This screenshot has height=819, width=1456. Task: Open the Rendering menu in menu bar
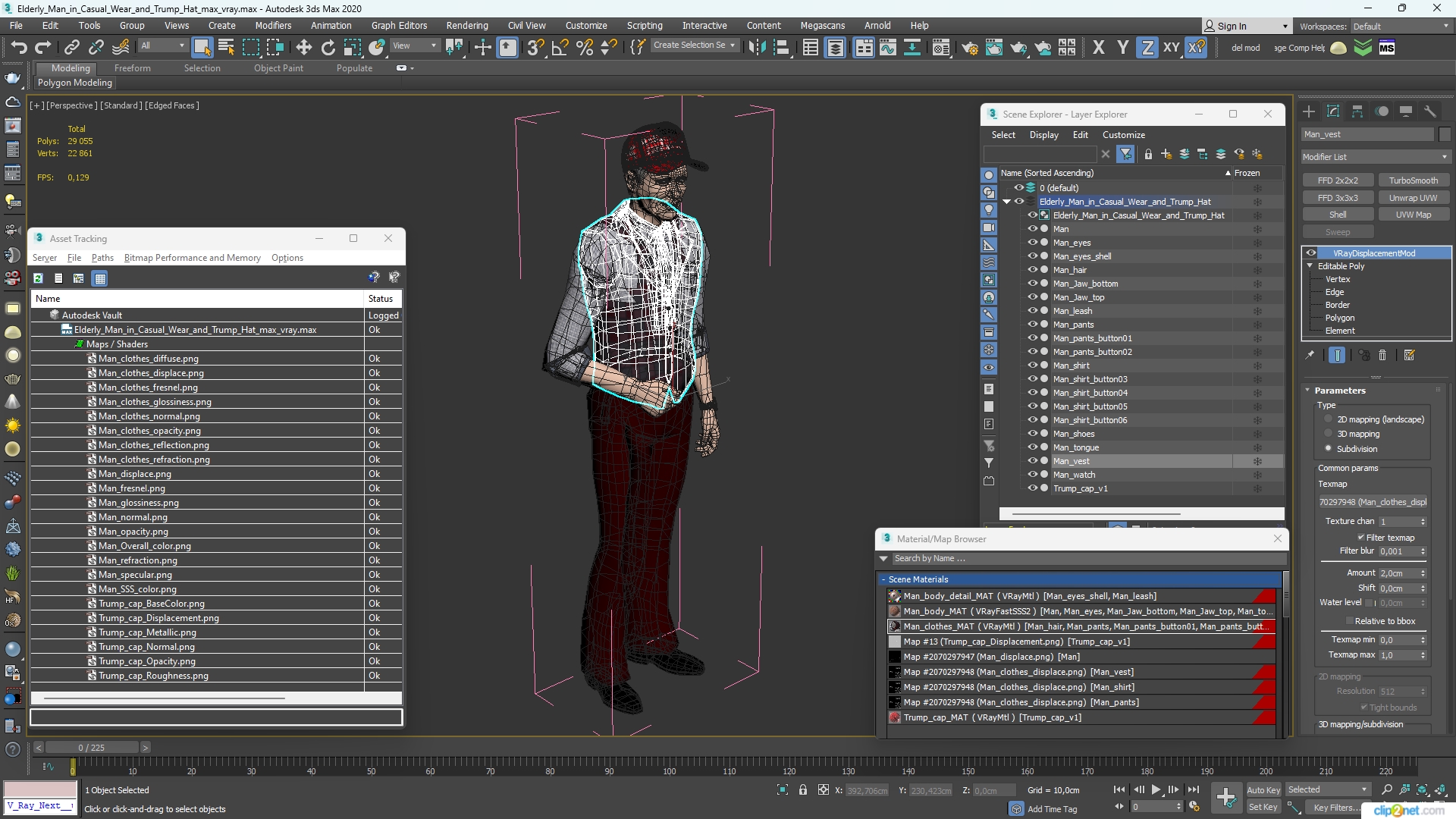pyautogui.click(x=467, y=25)
